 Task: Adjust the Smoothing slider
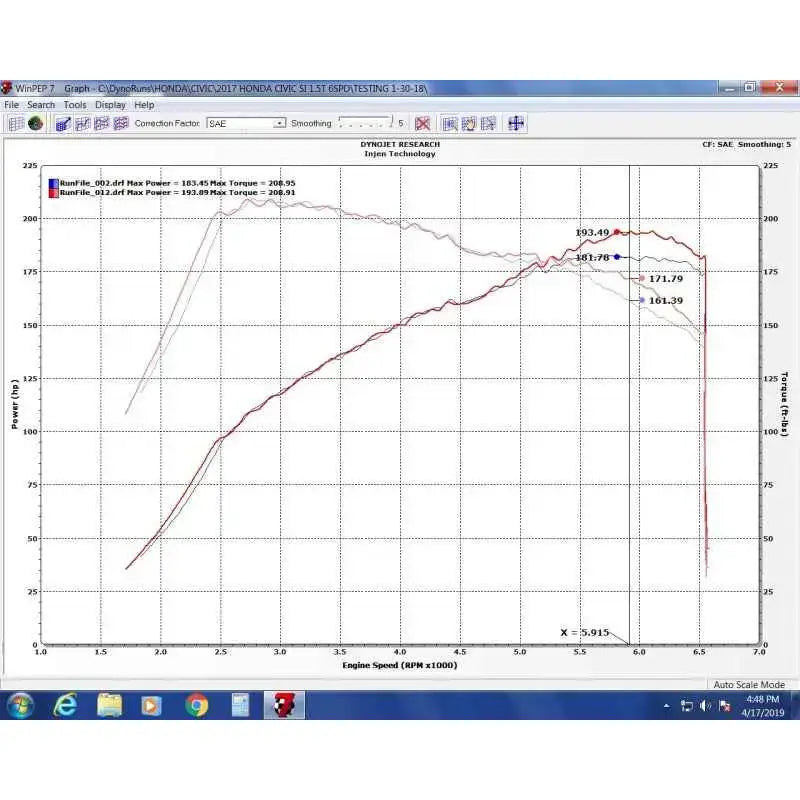(x=365, y=123)
